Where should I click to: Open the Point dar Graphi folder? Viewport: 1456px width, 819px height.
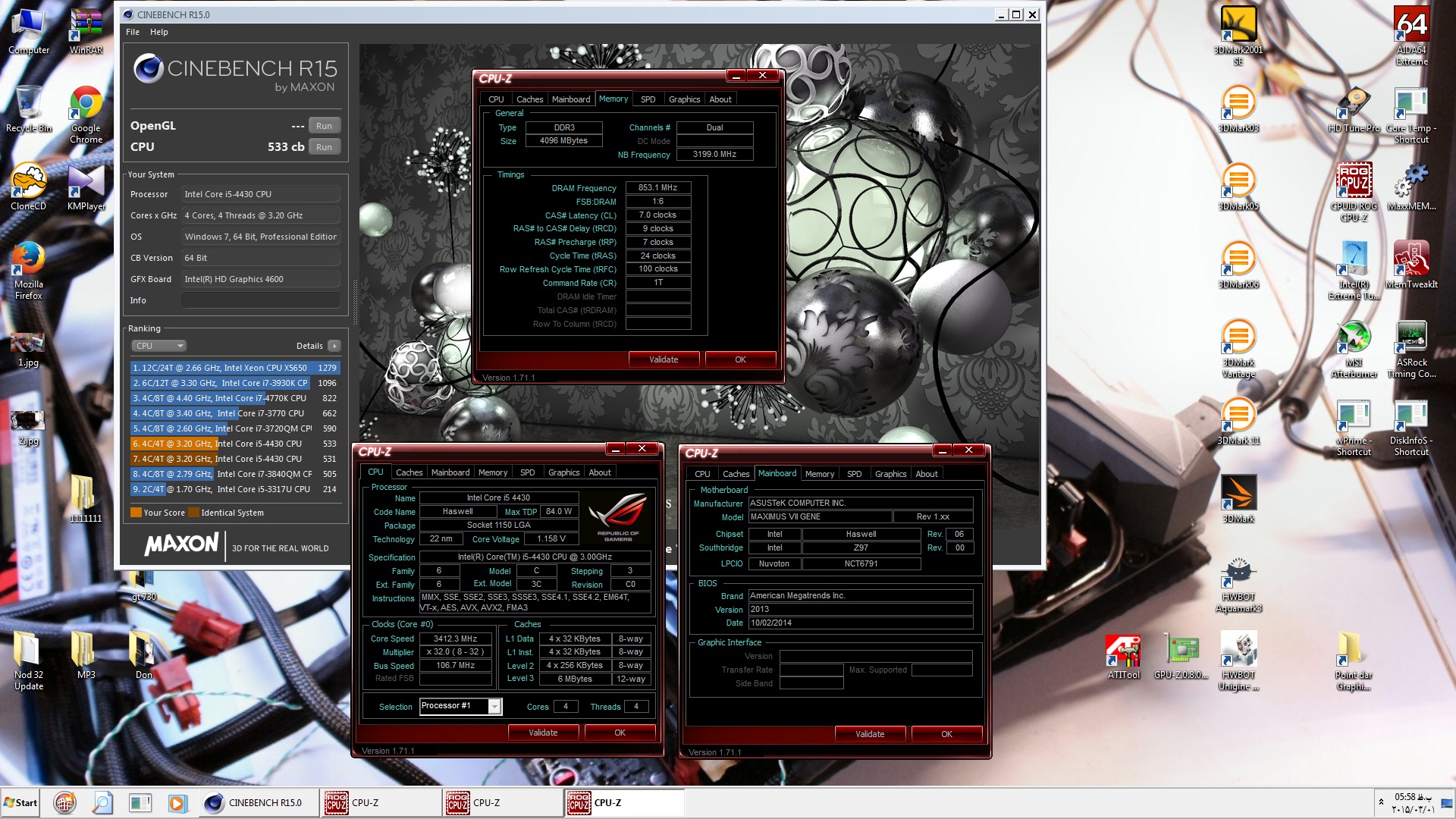point(1354,661)
